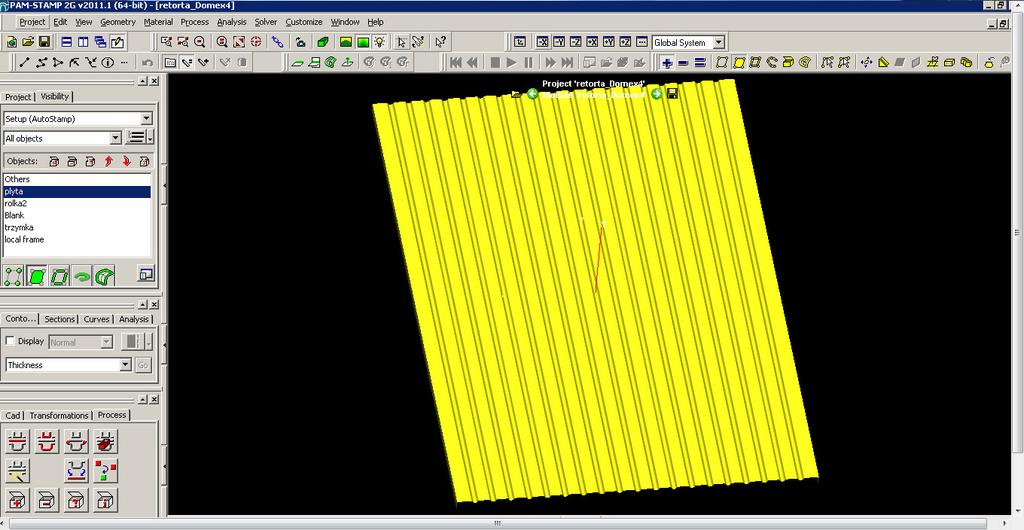Close the Objects panel with its X

pyautogui.click(x=154, y=81)
